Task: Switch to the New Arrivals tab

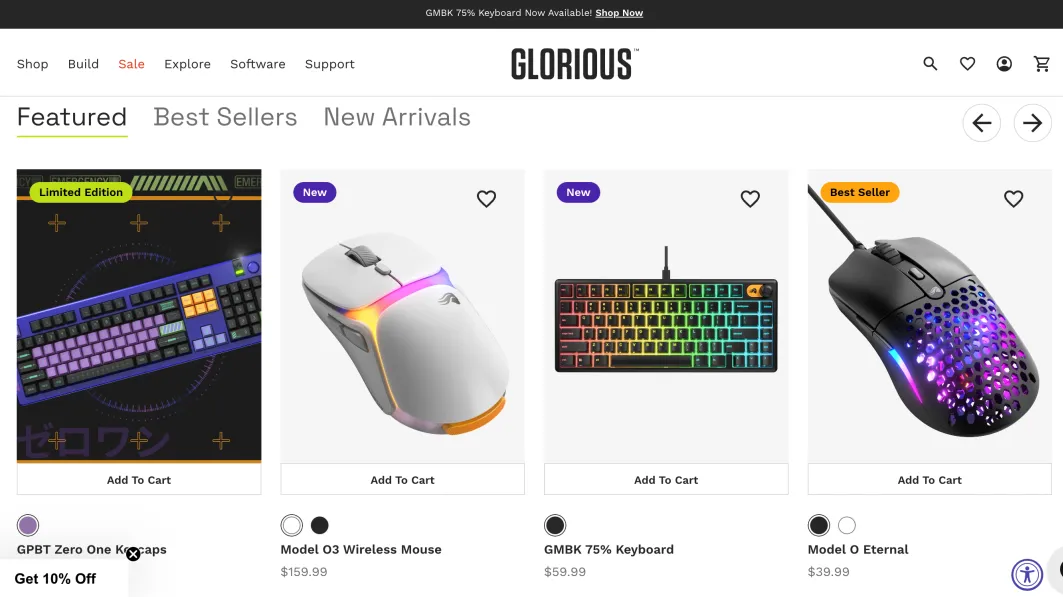Action: tap(397, 117)
